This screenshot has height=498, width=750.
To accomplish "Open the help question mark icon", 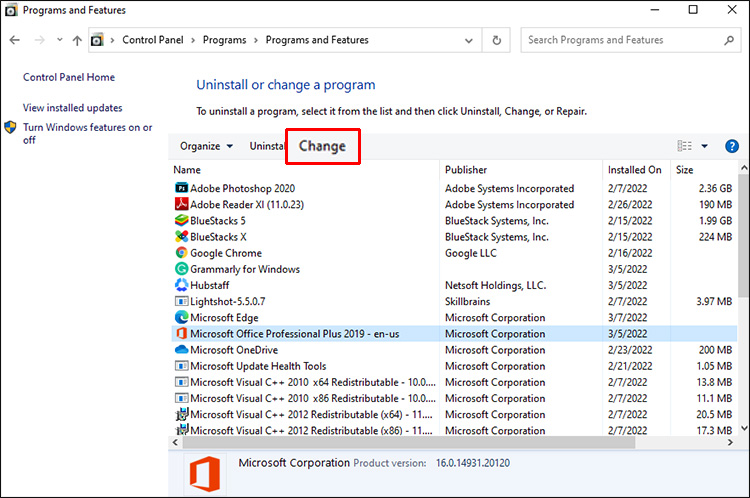I will [x=732, y=146].
